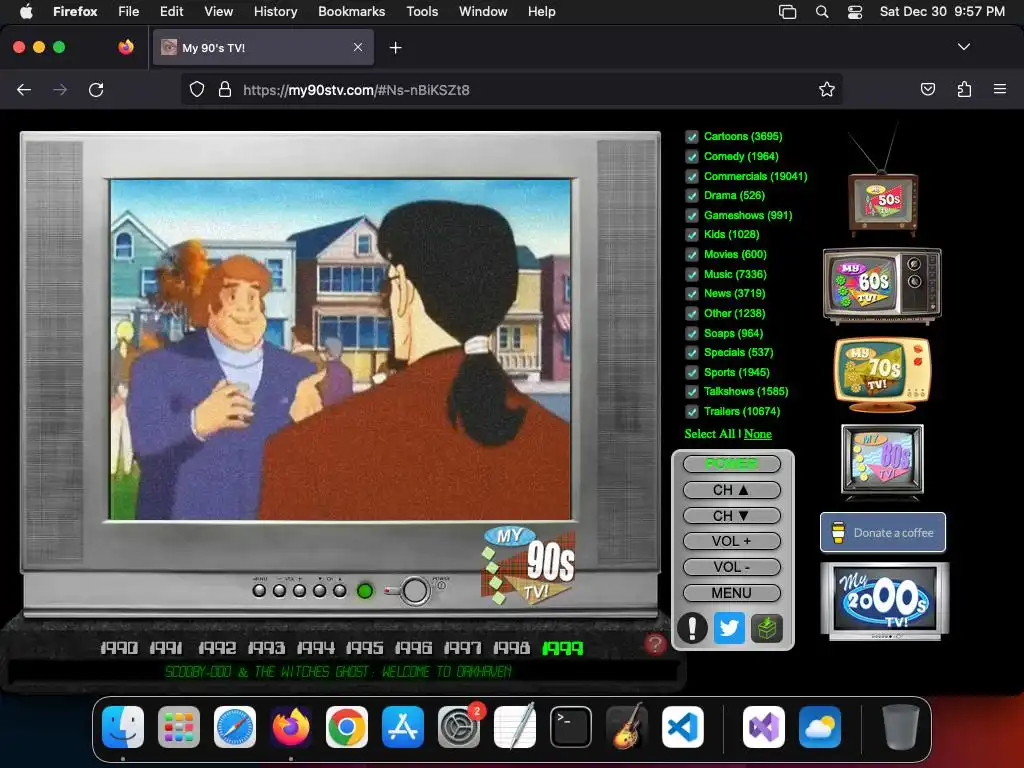Toggle the Drama (526) checkbox

point(692,196)
